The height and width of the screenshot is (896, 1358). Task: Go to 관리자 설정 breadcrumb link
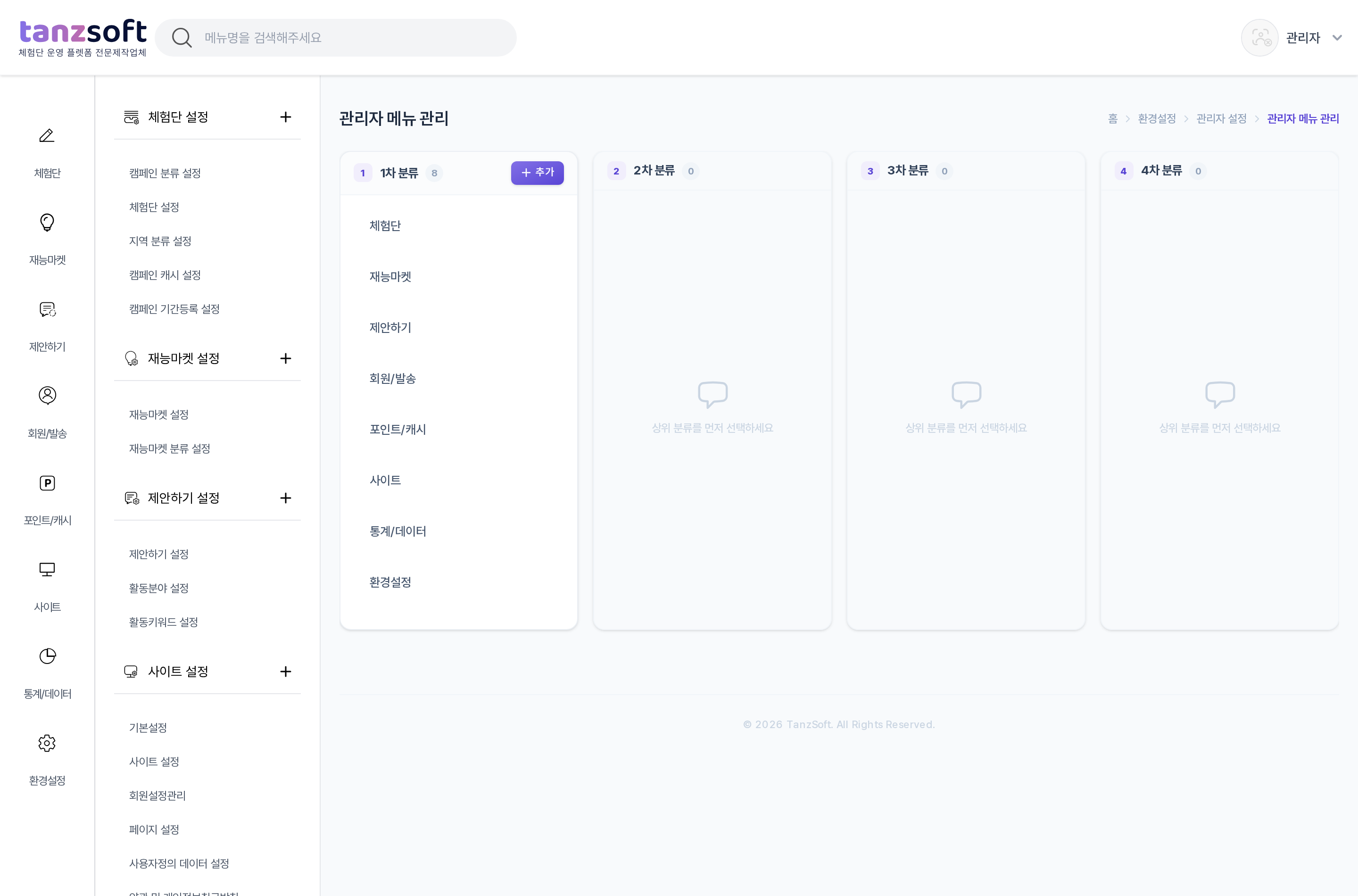pos(1221,118)
